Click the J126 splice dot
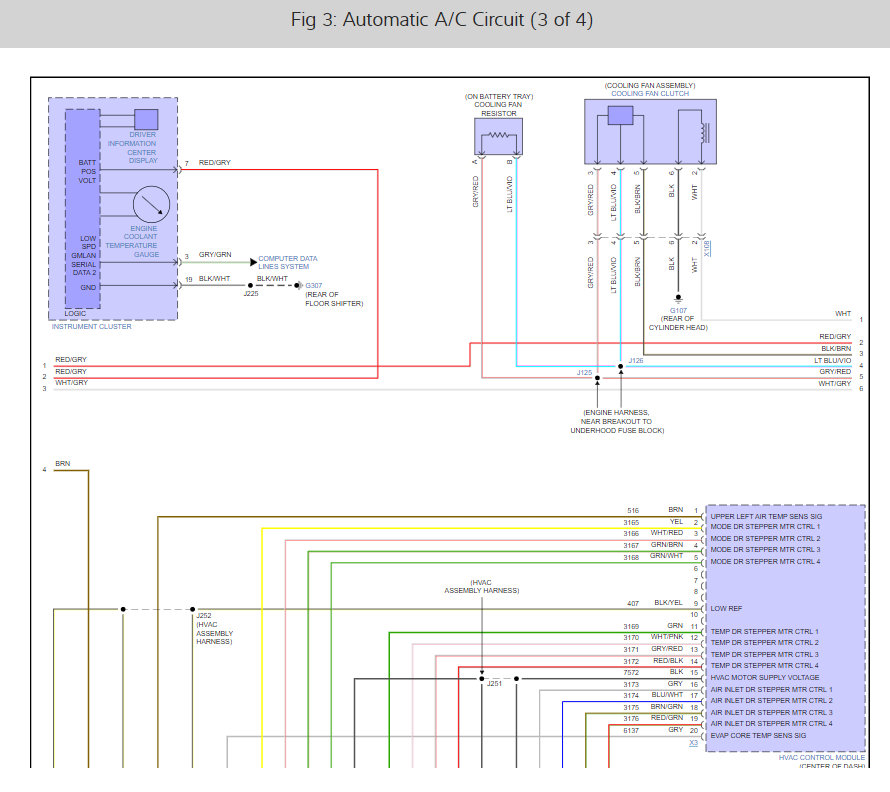This screenshot has height=792, width=890. click(x=620, y=366)
